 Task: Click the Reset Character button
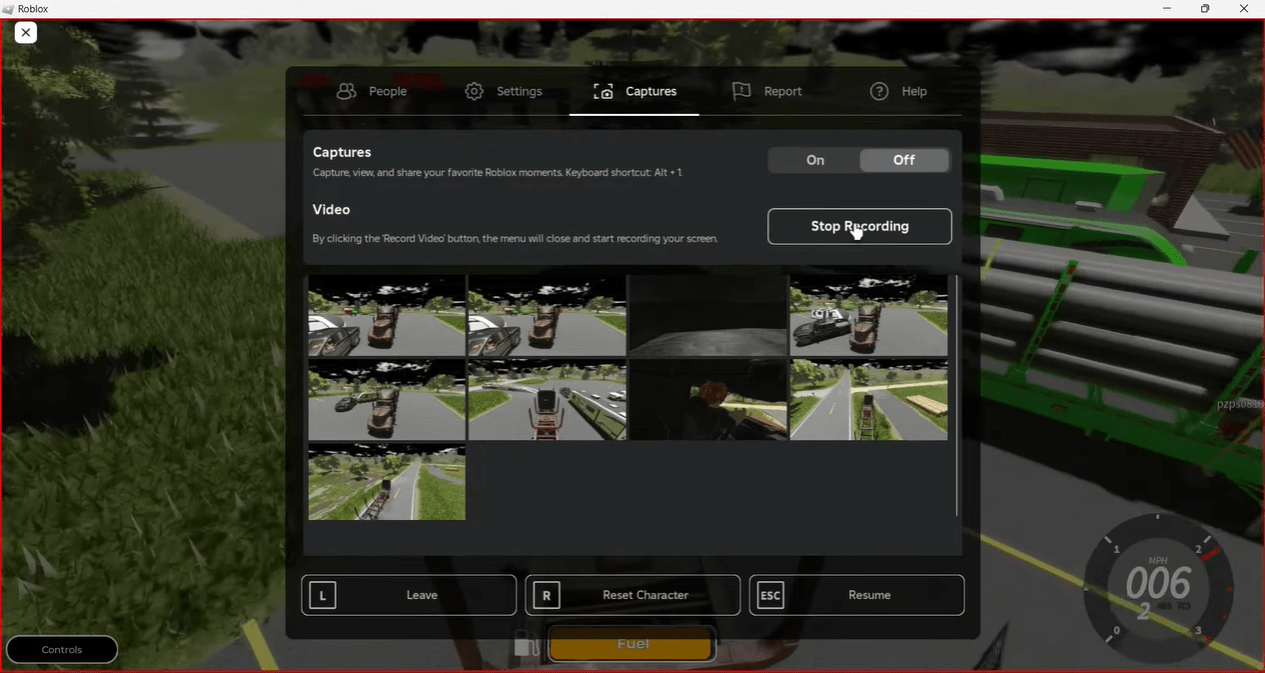coord(633,595)
